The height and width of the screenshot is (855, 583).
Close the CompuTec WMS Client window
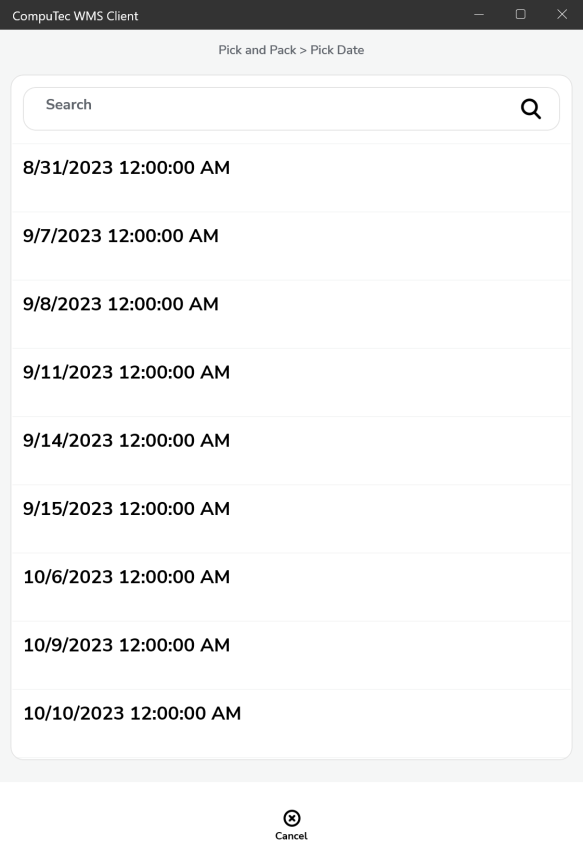[x=562, y=15]
